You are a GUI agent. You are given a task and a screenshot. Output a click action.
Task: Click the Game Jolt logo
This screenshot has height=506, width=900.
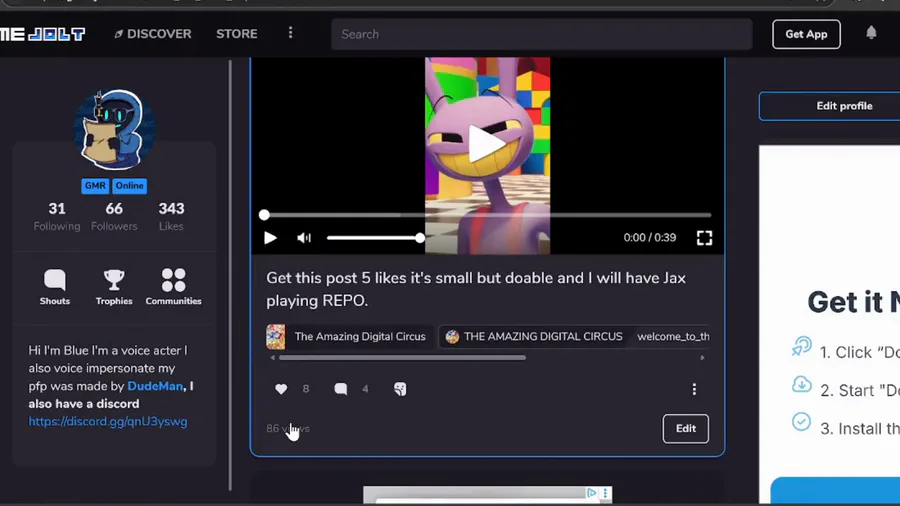[x=42, y=34]
